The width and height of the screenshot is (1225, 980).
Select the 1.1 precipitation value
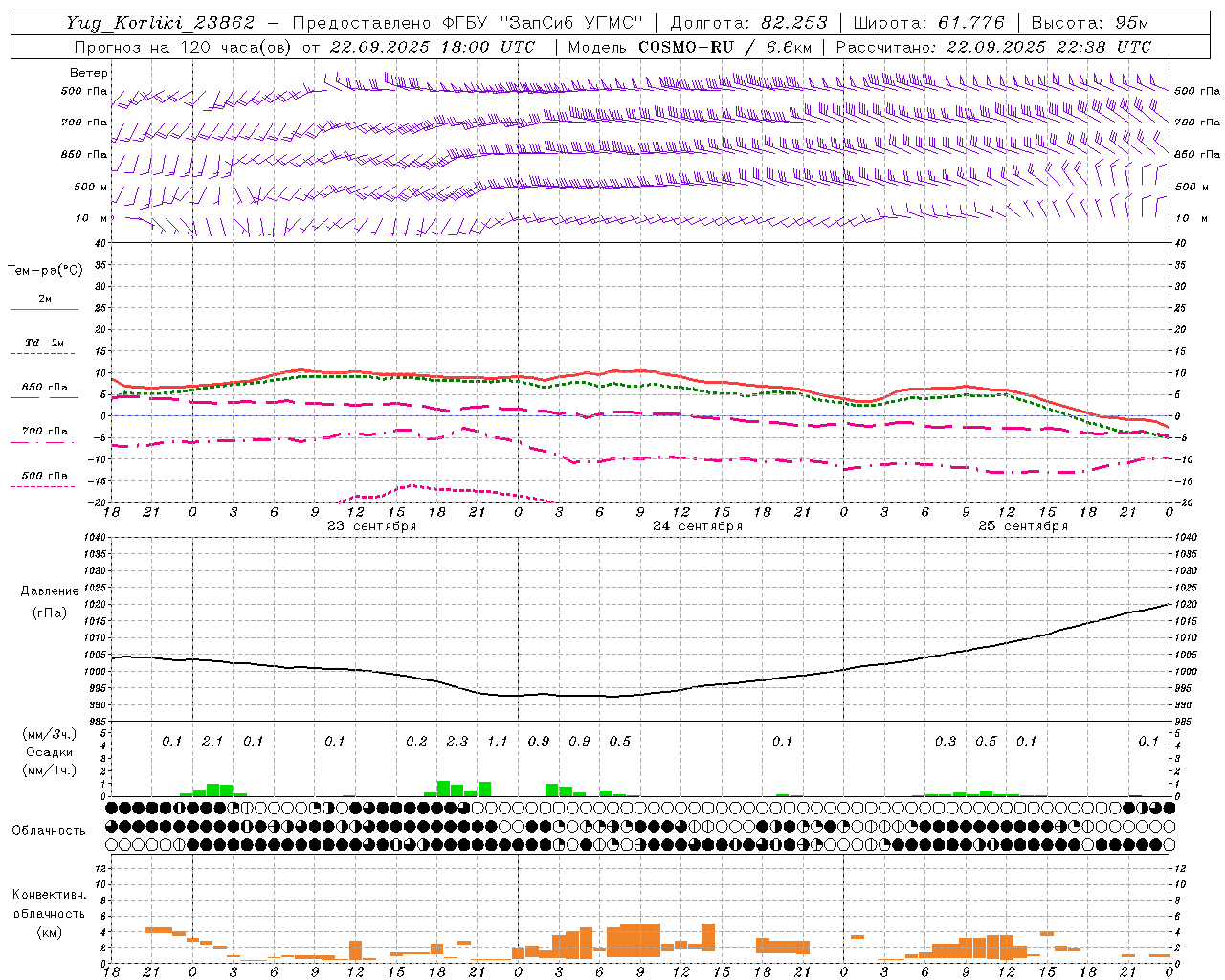498,741
